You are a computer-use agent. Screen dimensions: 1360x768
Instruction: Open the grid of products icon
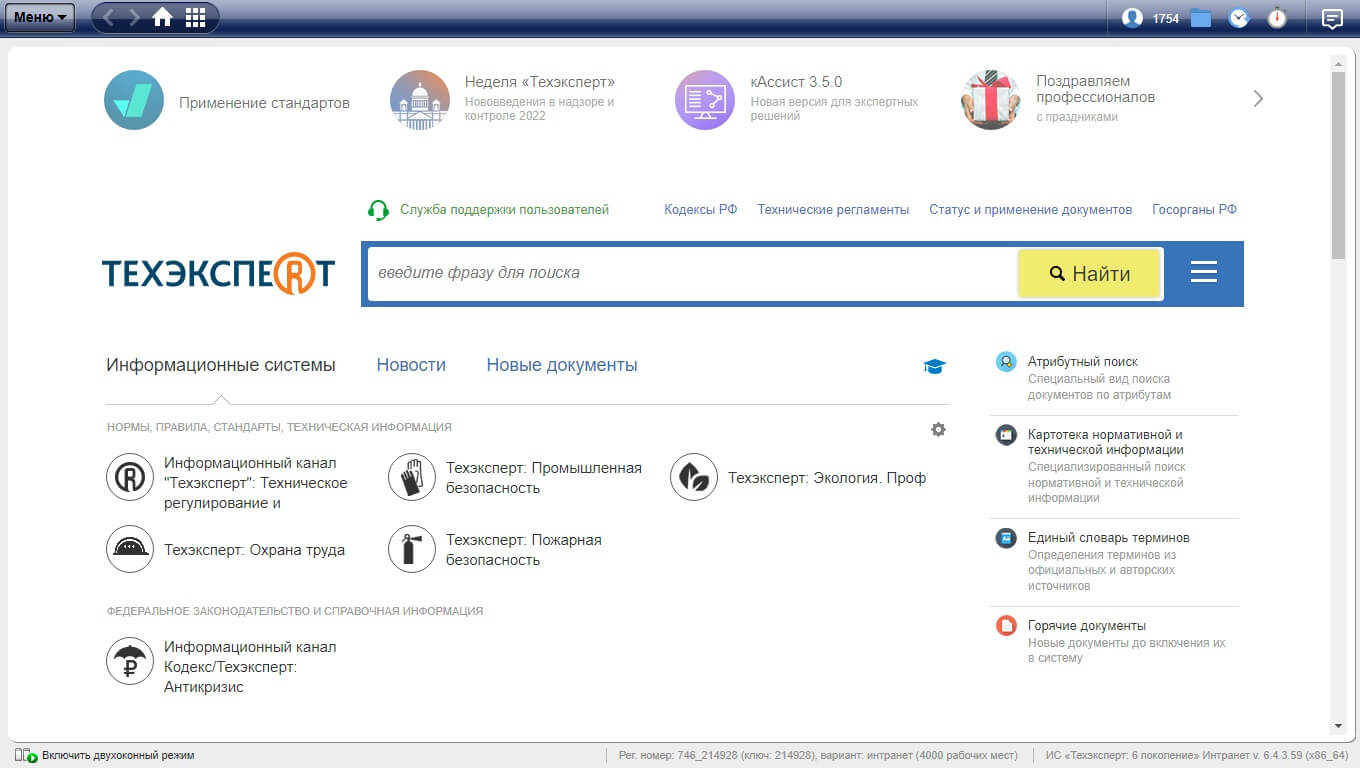pos(196,18)
